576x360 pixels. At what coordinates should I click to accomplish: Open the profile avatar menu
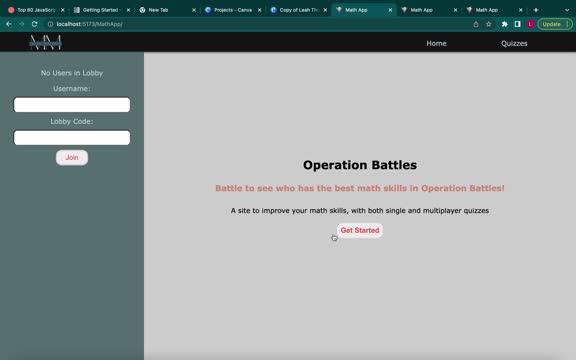coord(530,24)
